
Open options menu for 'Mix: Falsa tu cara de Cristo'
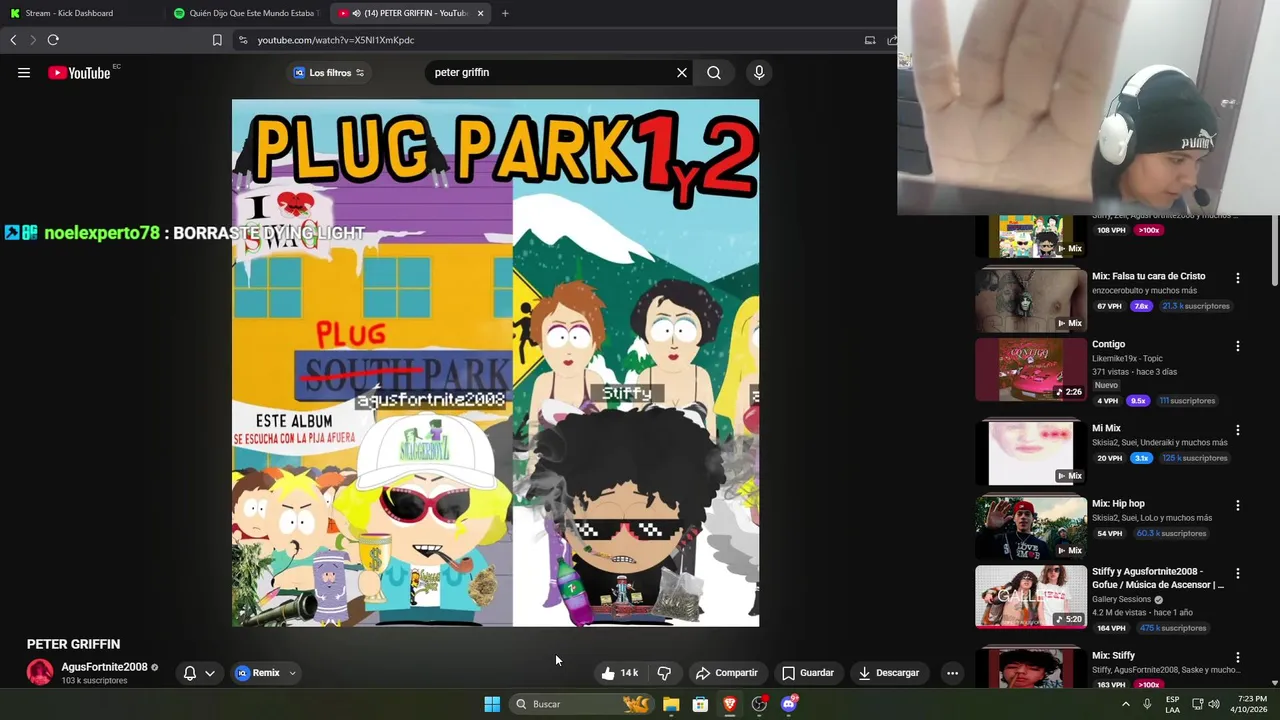click(1238, 278)
